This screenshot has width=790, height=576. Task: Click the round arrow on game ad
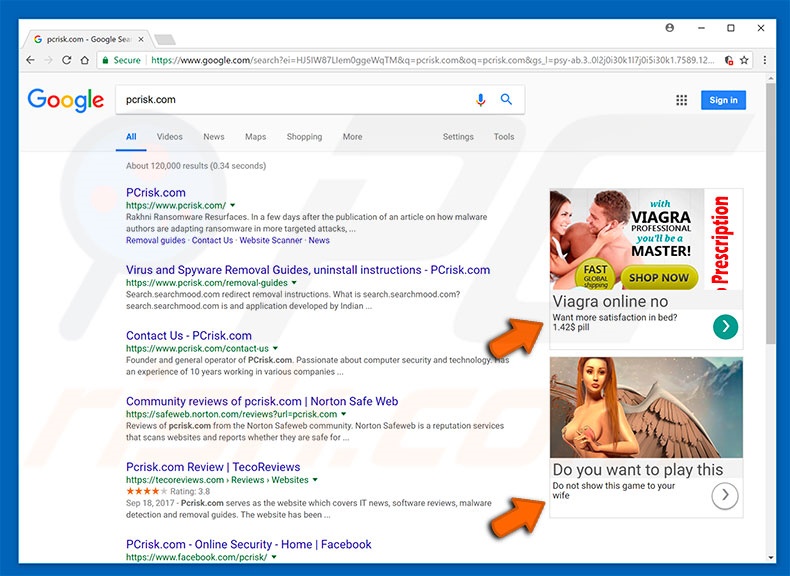point(725,495)
